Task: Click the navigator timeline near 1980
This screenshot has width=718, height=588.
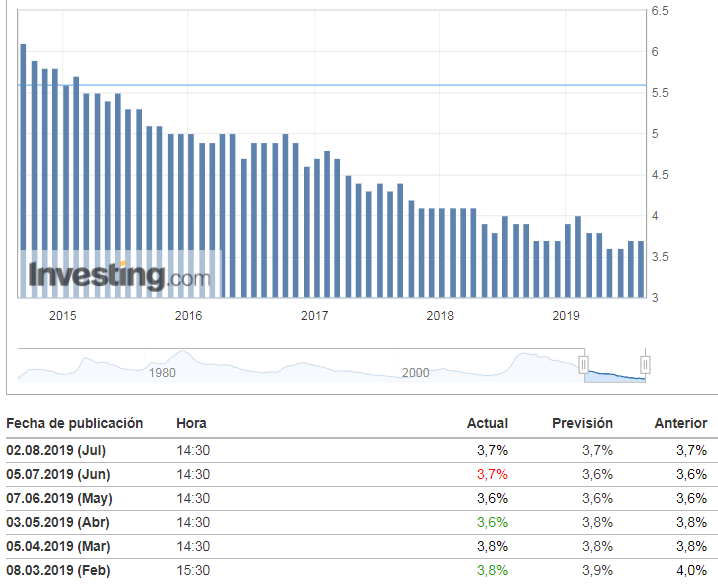Action: 162,372
